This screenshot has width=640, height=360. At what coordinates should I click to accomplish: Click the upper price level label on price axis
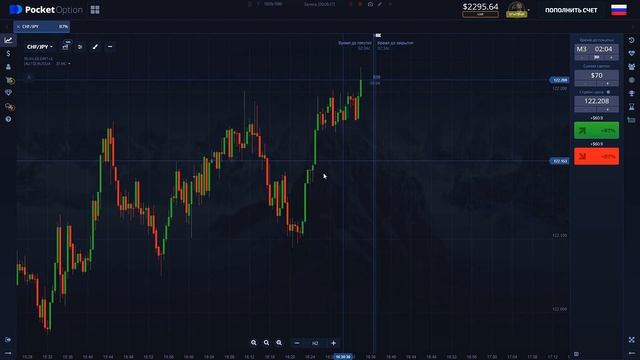click(x=559, y=80)
